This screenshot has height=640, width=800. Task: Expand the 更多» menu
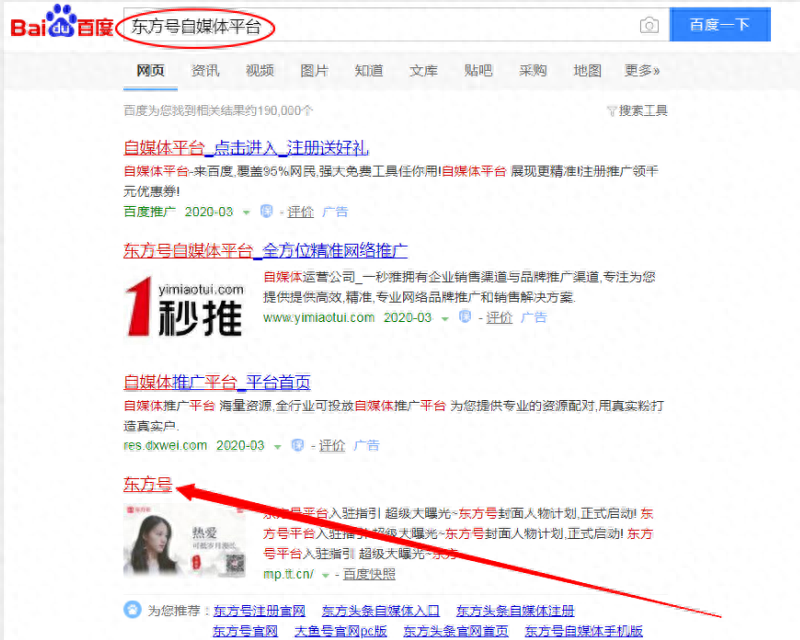tap(642, 70)
